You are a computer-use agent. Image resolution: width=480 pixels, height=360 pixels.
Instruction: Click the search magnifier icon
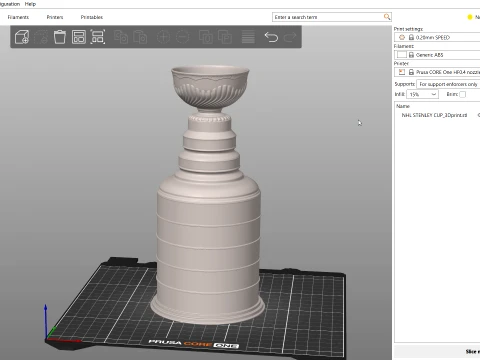(387, 17)
